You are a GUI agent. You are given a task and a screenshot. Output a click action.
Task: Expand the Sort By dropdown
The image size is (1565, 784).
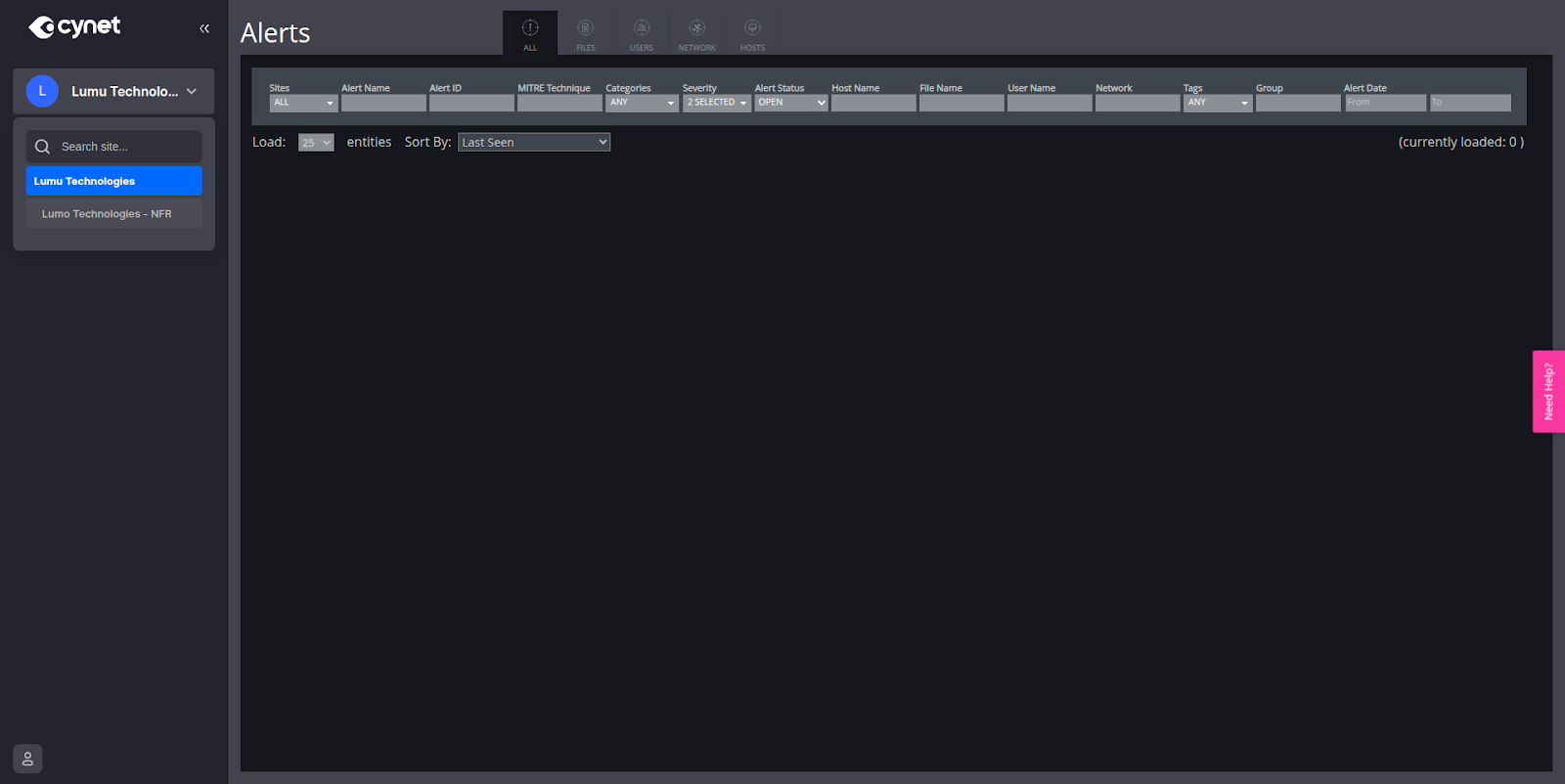[534, 143]
